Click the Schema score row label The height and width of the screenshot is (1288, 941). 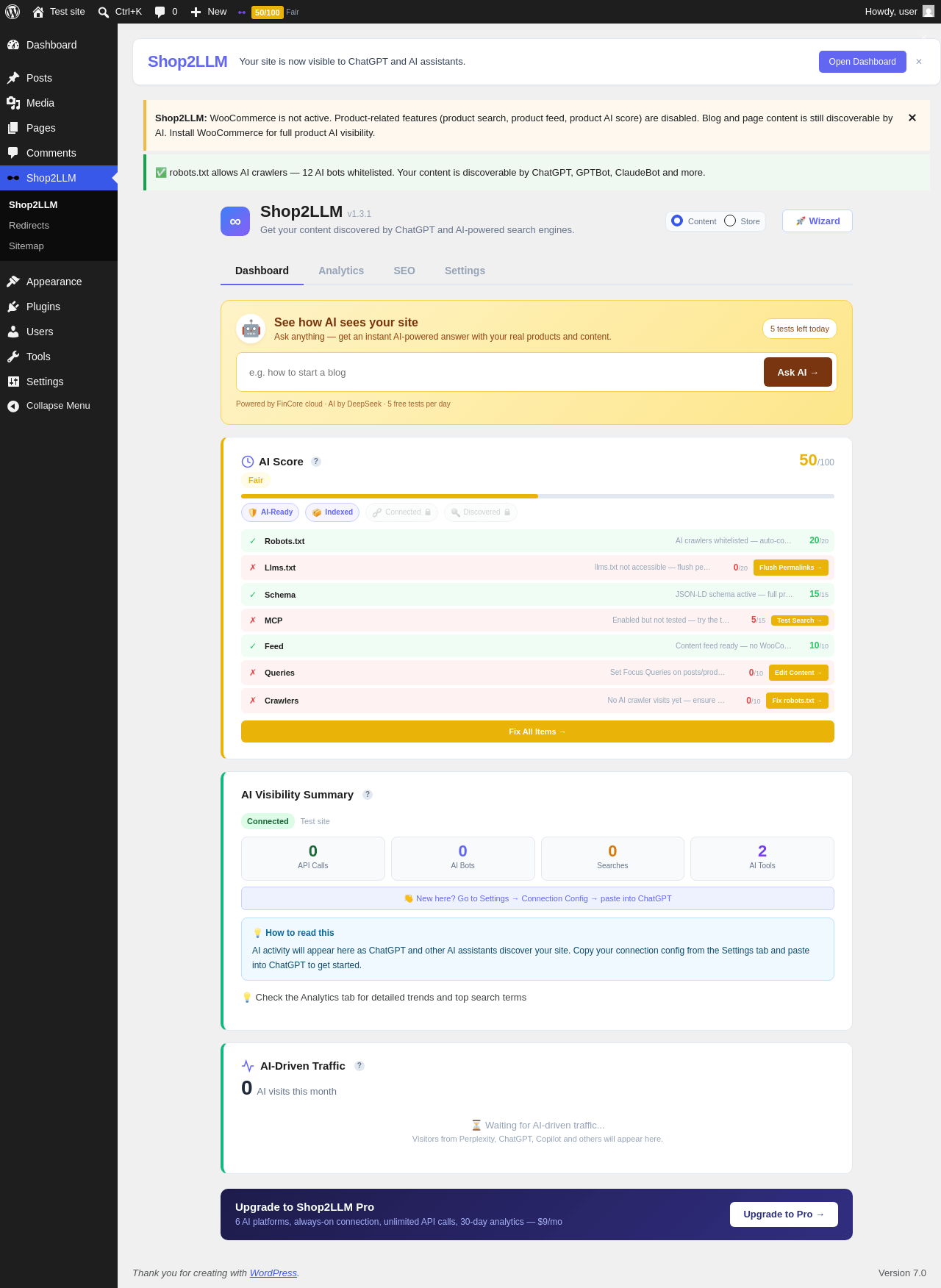(280, 595)
